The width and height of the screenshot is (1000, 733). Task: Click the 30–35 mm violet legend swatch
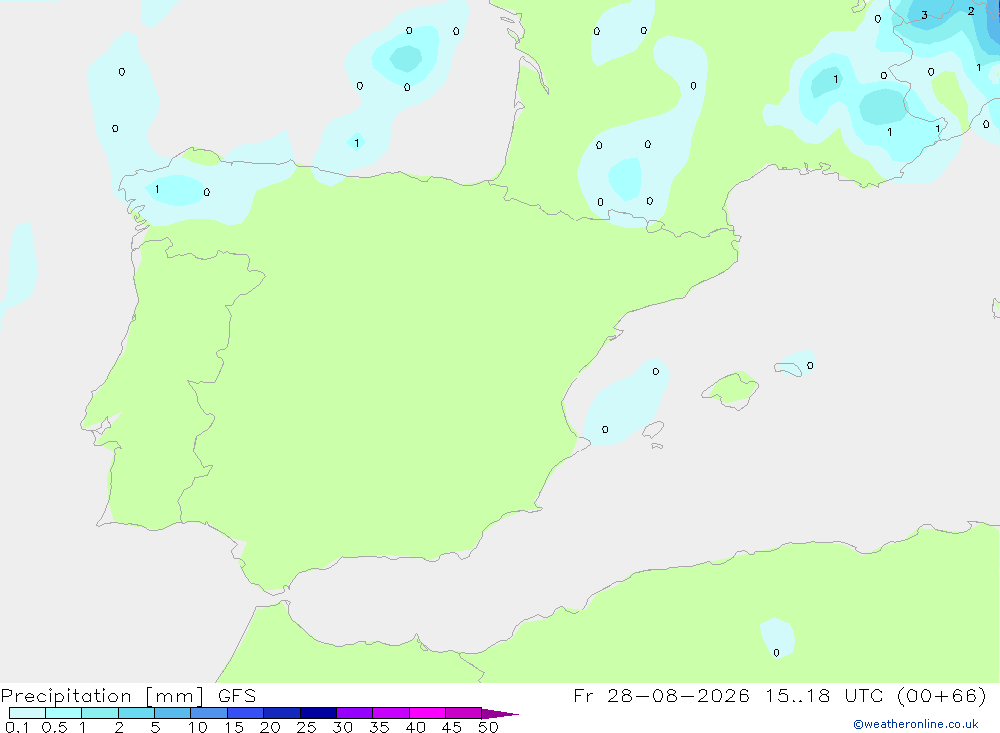(354, 713)
